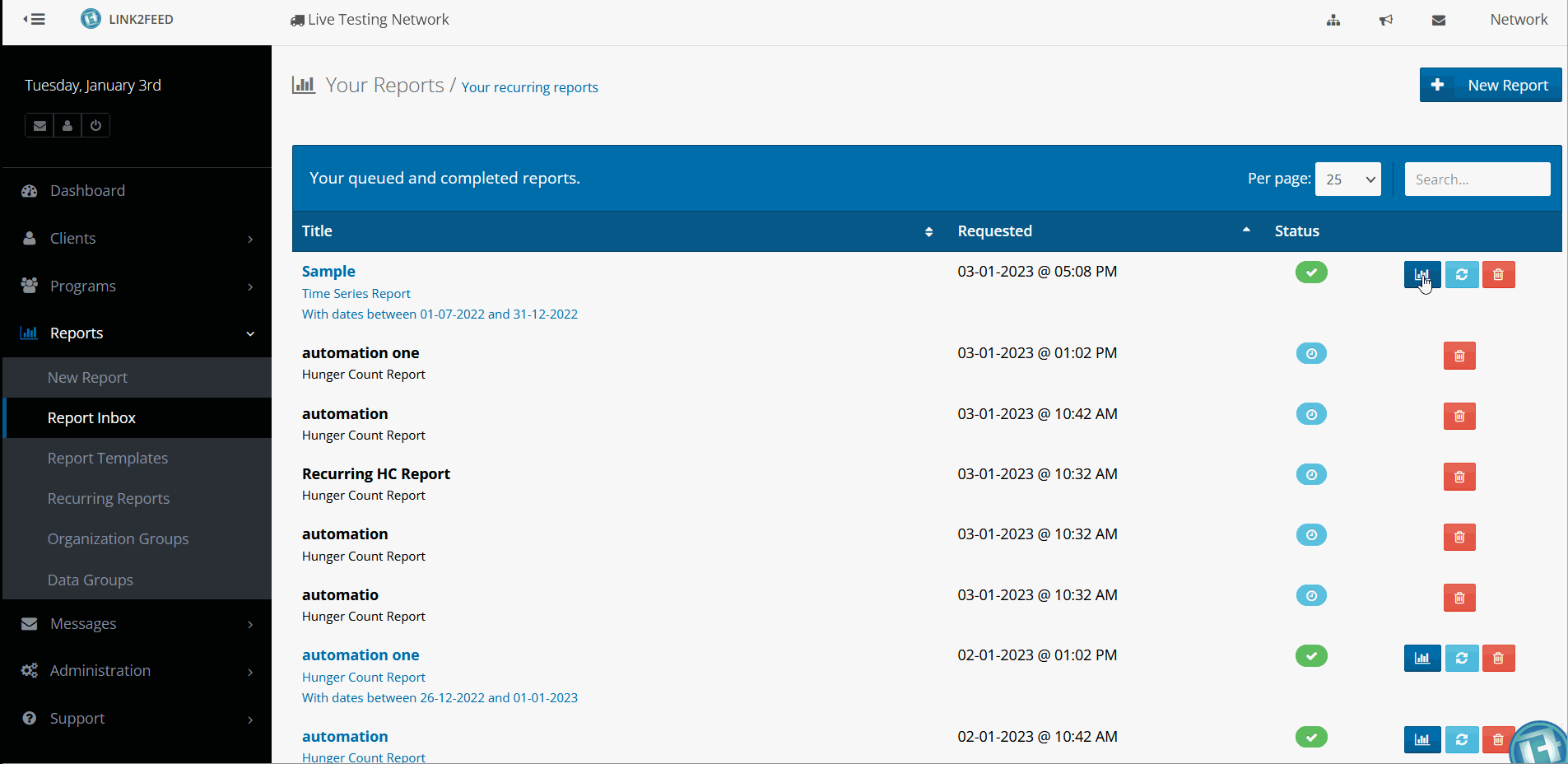The image size is (1568, 764).
Task: Click inside the Search field
Action: coord(1477,179)
